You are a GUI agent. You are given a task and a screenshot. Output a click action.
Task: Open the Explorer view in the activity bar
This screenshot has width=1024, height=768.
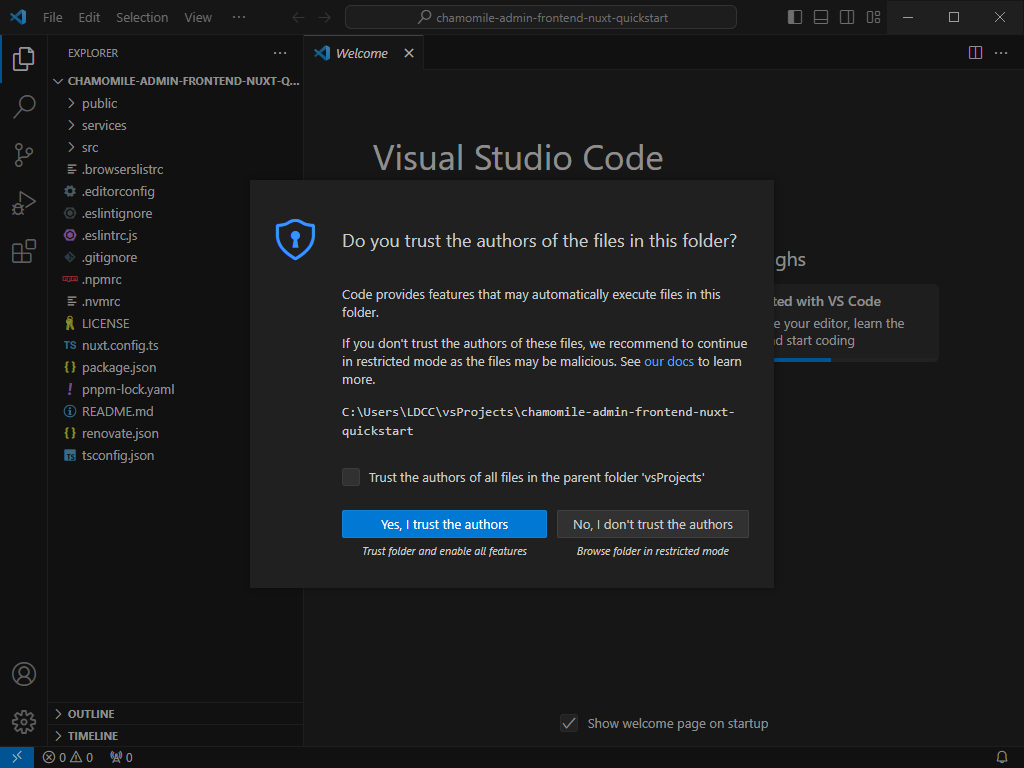click(24, 59)
